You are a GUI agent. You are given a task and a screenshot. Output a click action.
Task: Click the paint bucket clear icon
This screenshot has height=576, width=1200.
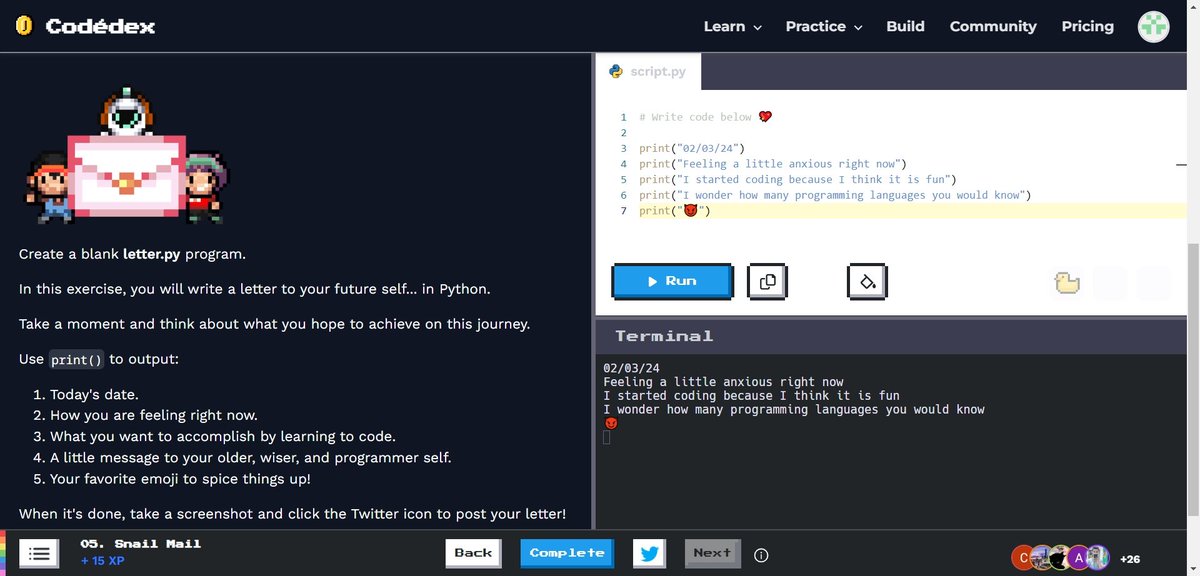point(867,282)
